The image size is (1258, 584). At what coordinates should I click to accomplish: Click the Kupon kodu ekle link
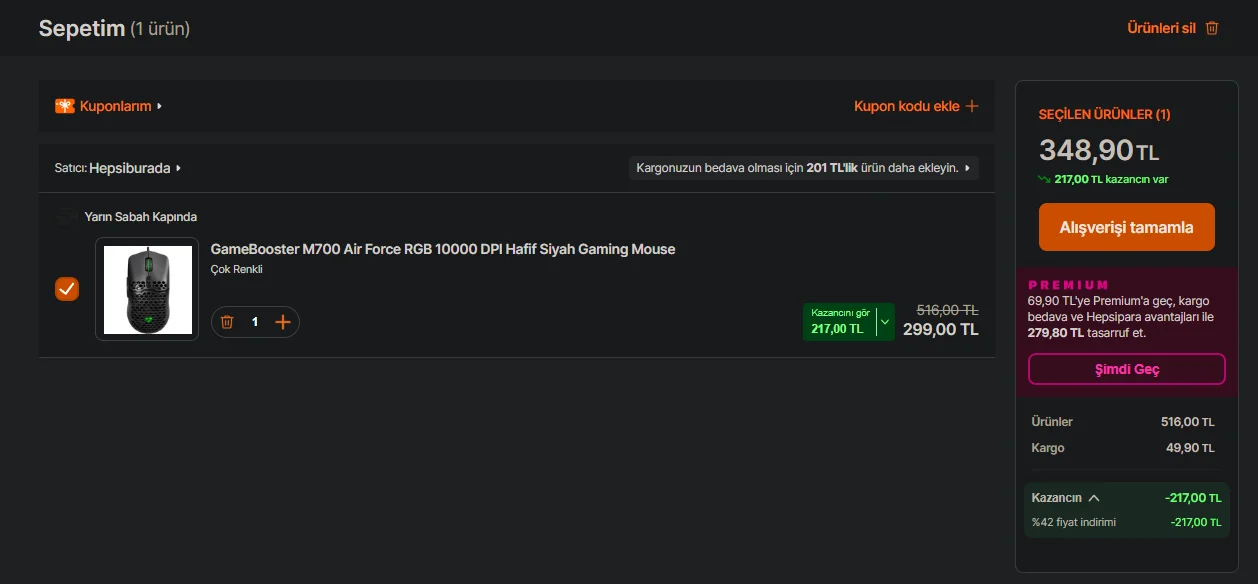pyautogui.click(x=906, y=106)
